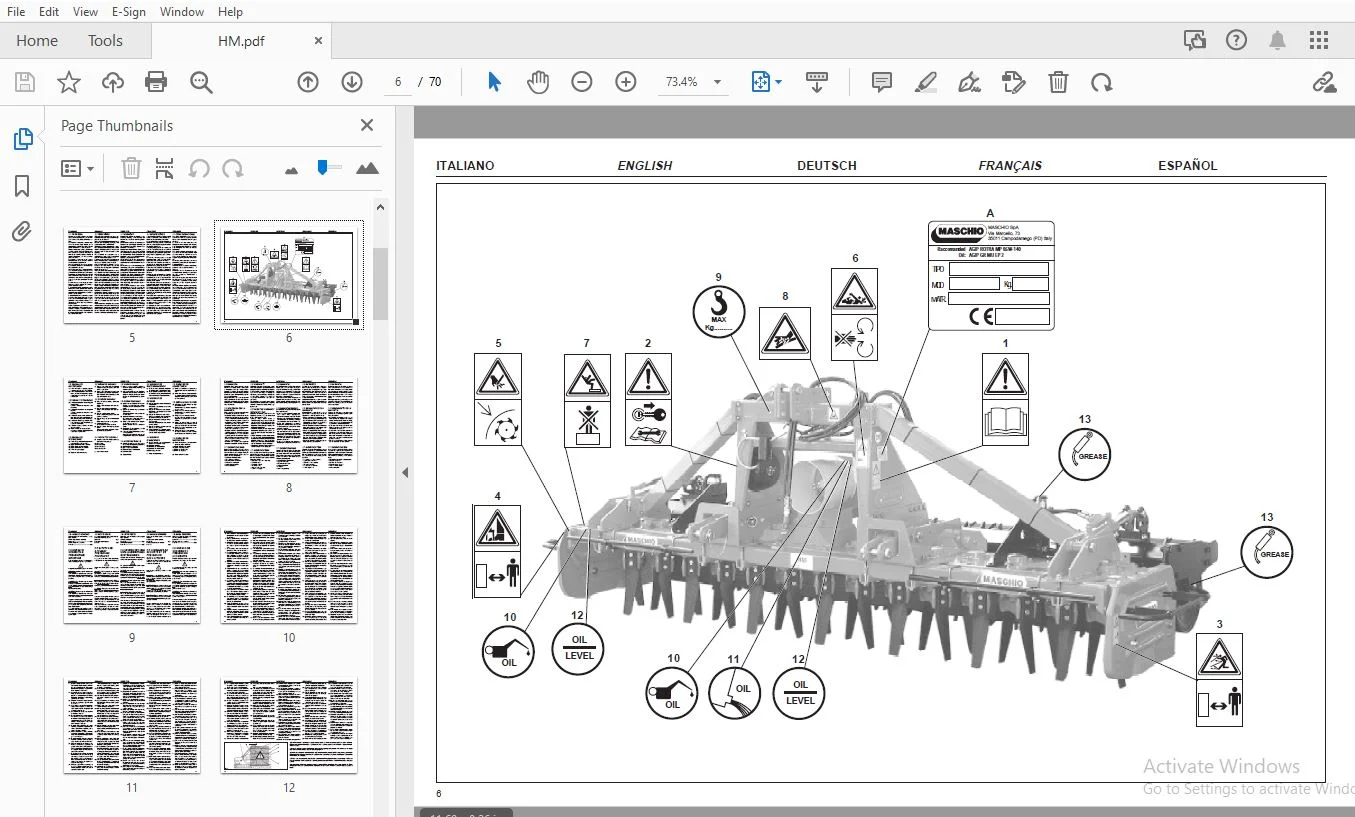Adjust the thumbnail size slider
This screenshot has height=817, width=1355.
click(x=322, y=167)
